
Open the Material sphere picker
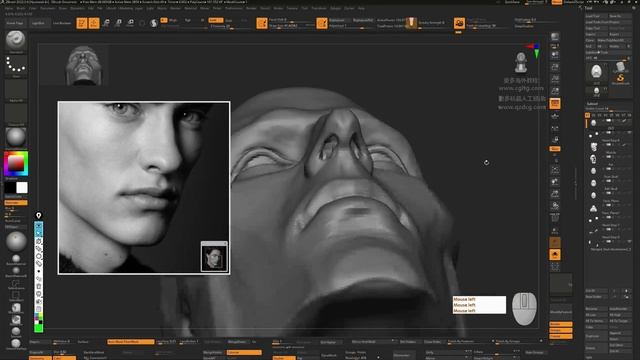click(x=16, y=138)
